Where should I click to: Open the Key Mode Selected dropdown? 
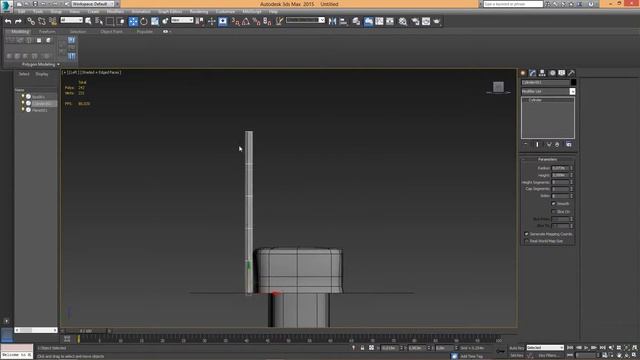[x=545, y=348]
